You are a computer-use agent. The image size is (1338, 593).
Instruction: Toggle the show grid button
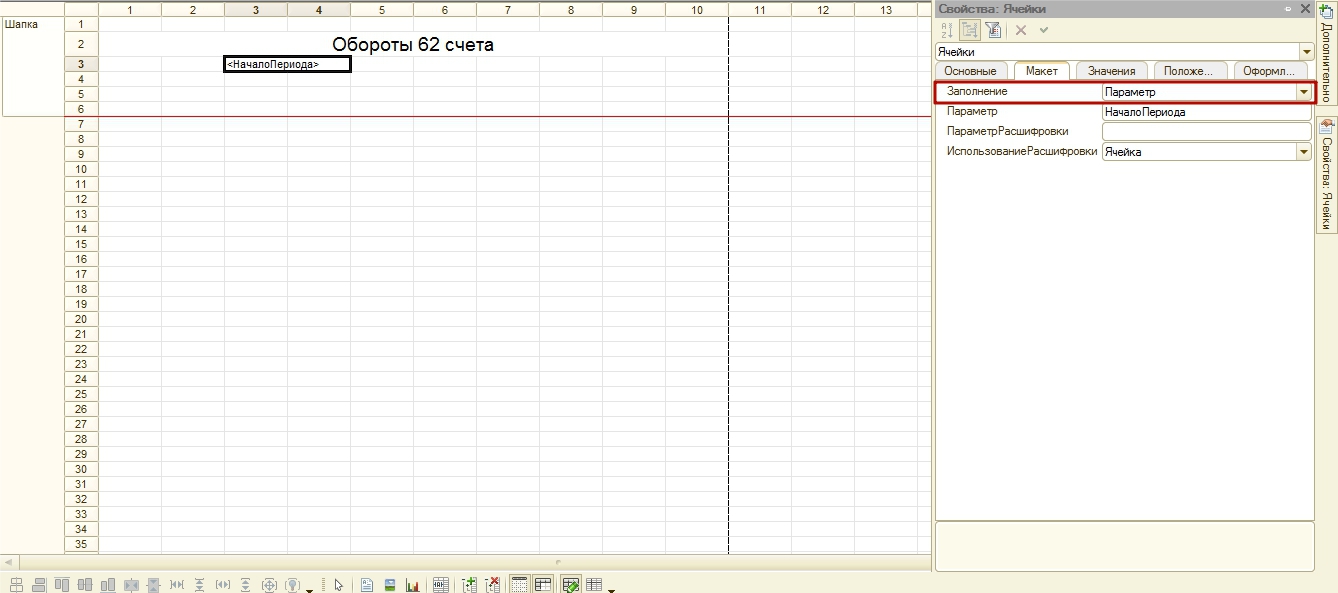pos(519,585)
